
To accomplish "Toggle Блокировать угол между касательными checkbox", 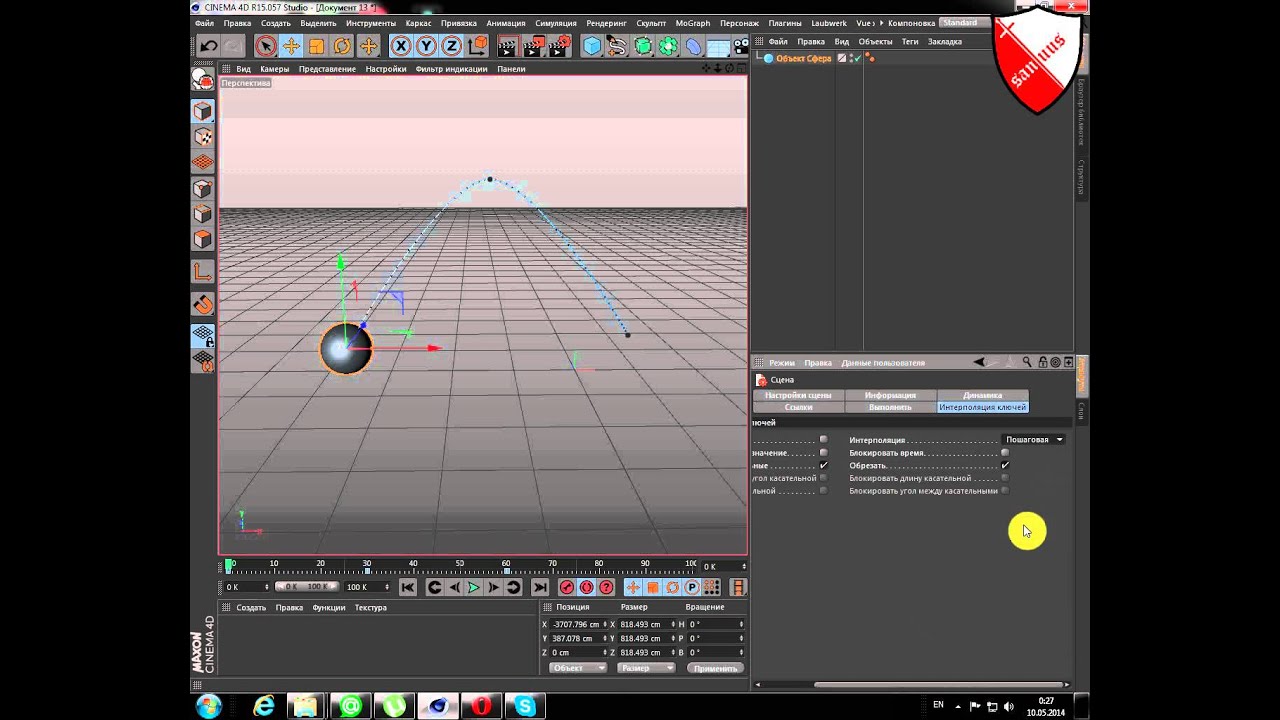I will click(1005, 491).
